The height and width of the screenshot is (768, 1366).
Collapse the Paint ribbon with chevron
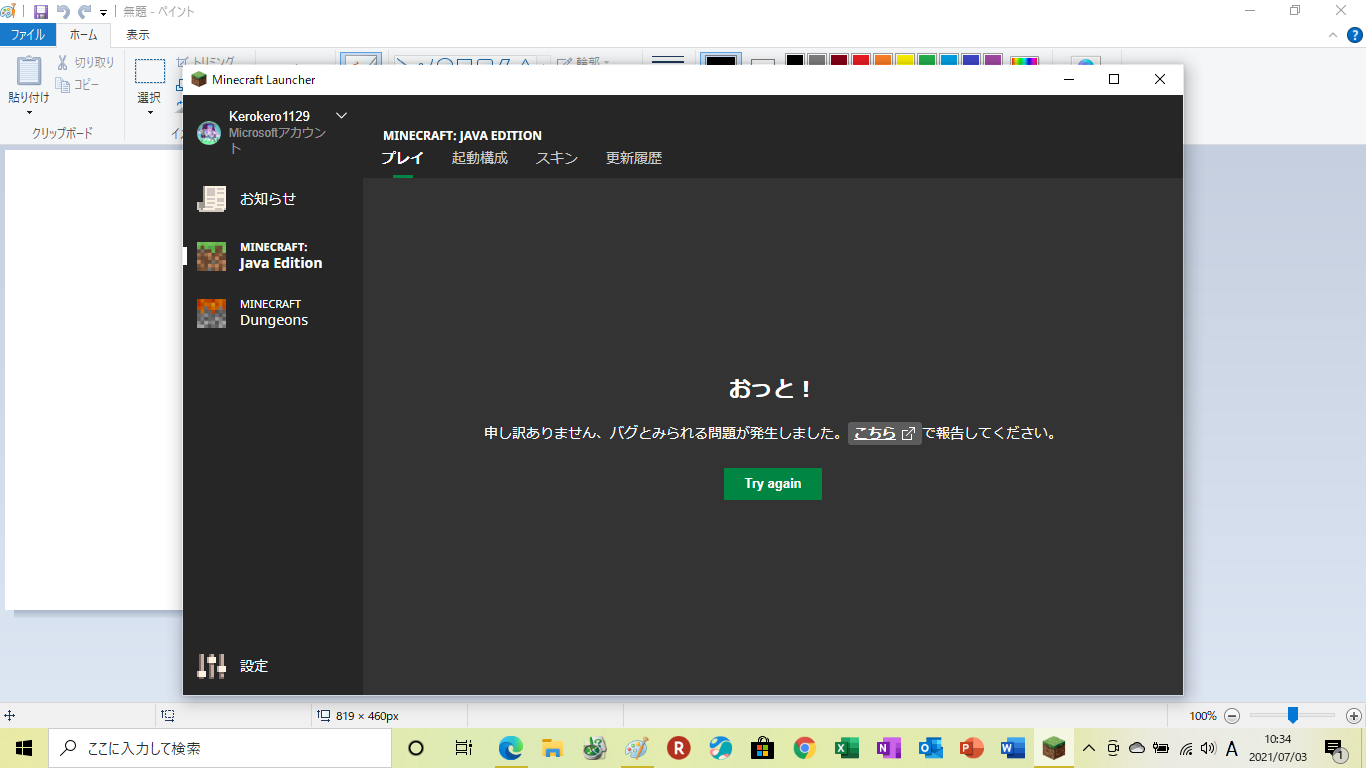(x=1332, y=35)
